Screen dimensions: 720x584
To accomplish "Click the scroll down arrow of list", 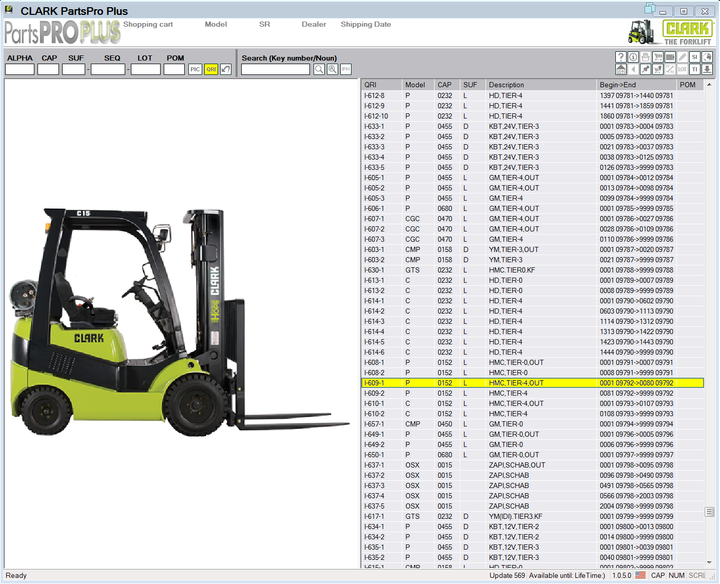I will [x=709, y=562].
